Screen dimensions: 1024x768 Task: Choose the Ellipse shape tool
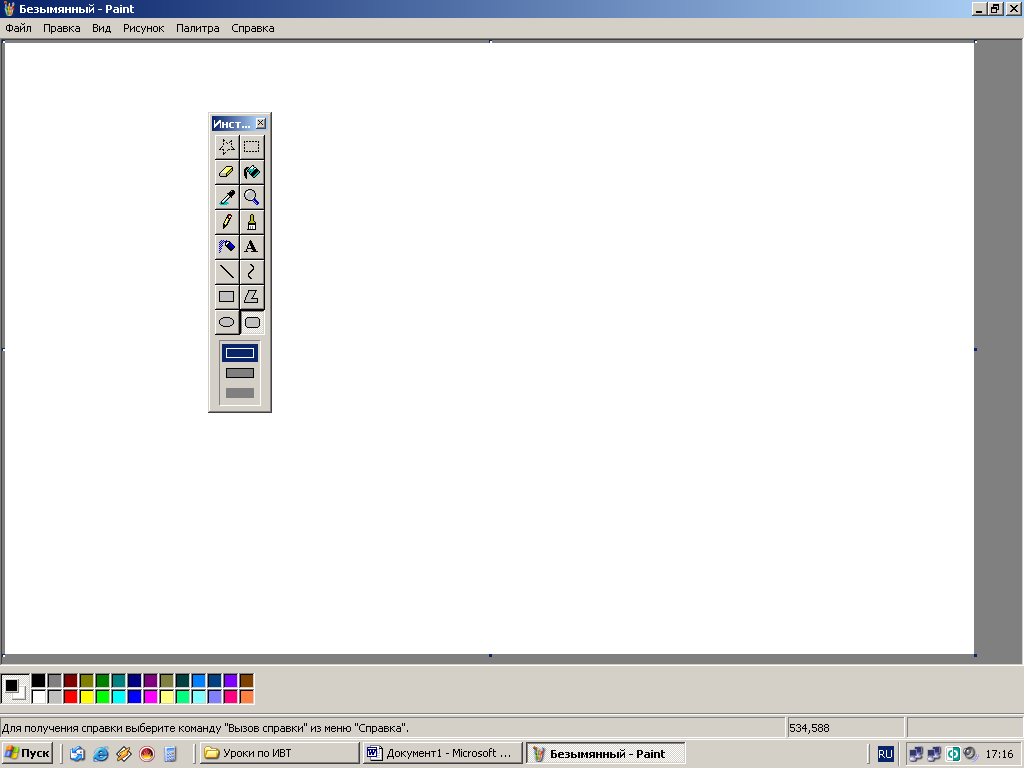(227, 322)
